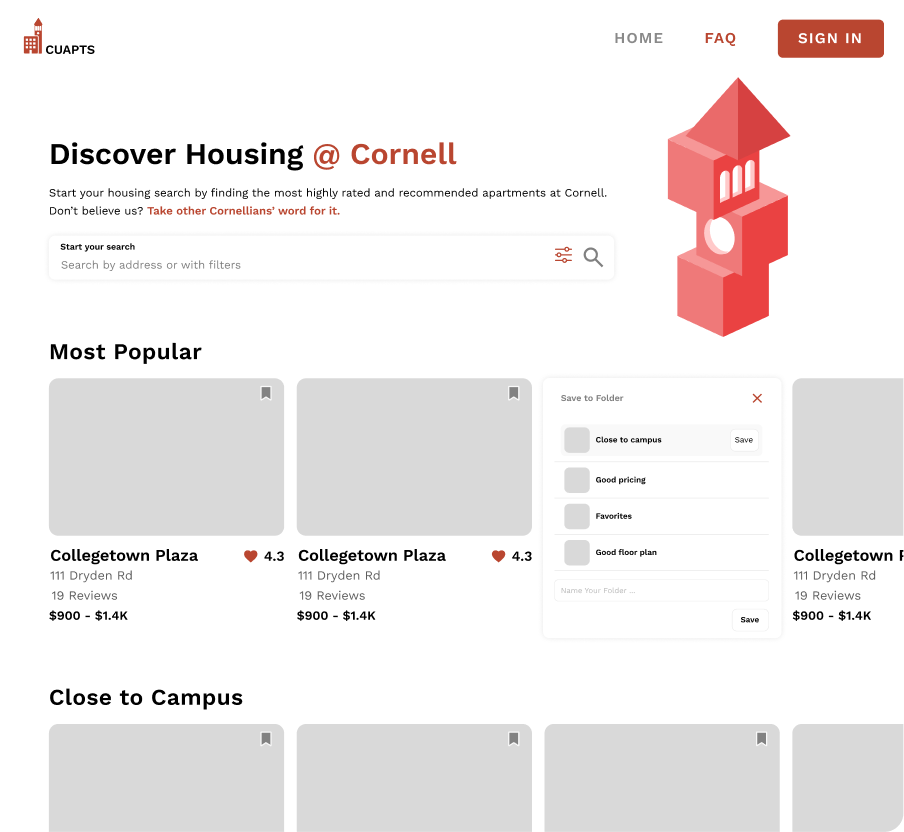This screenshot has height=832, width=904.
Task: Bookmark first Most Popular Collegetown Plaza card
Action: pyautogui.click(x=266, y=393)
